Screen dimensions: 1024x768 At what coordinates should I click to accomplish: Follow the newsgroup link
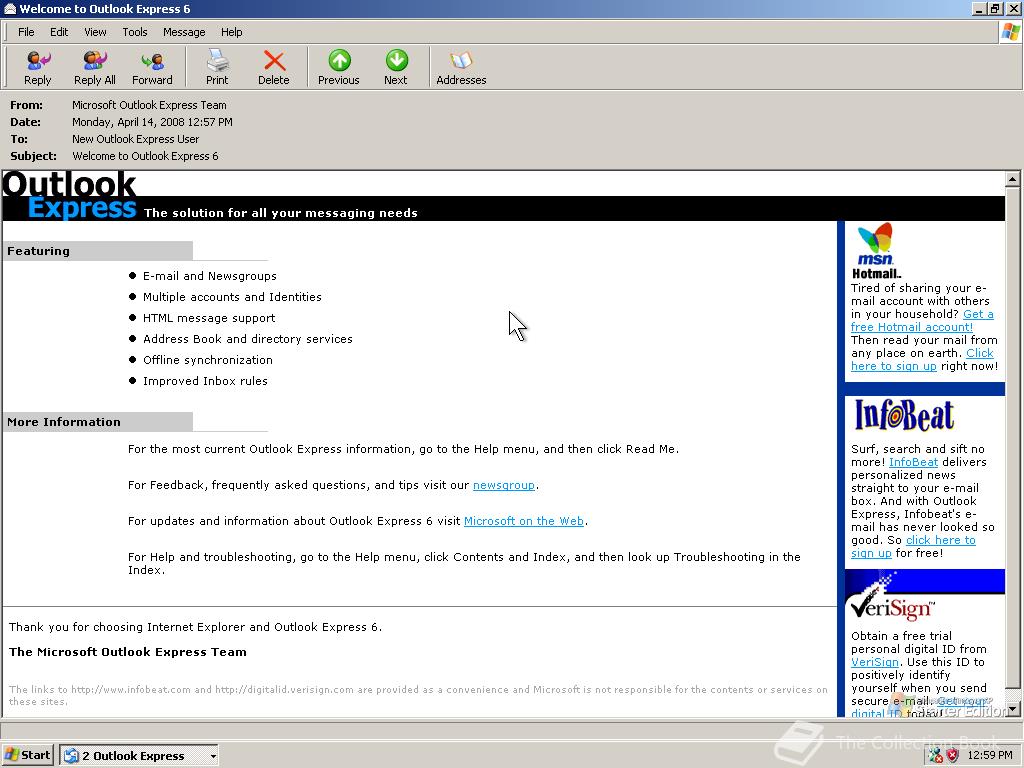(x=504, y=485)
